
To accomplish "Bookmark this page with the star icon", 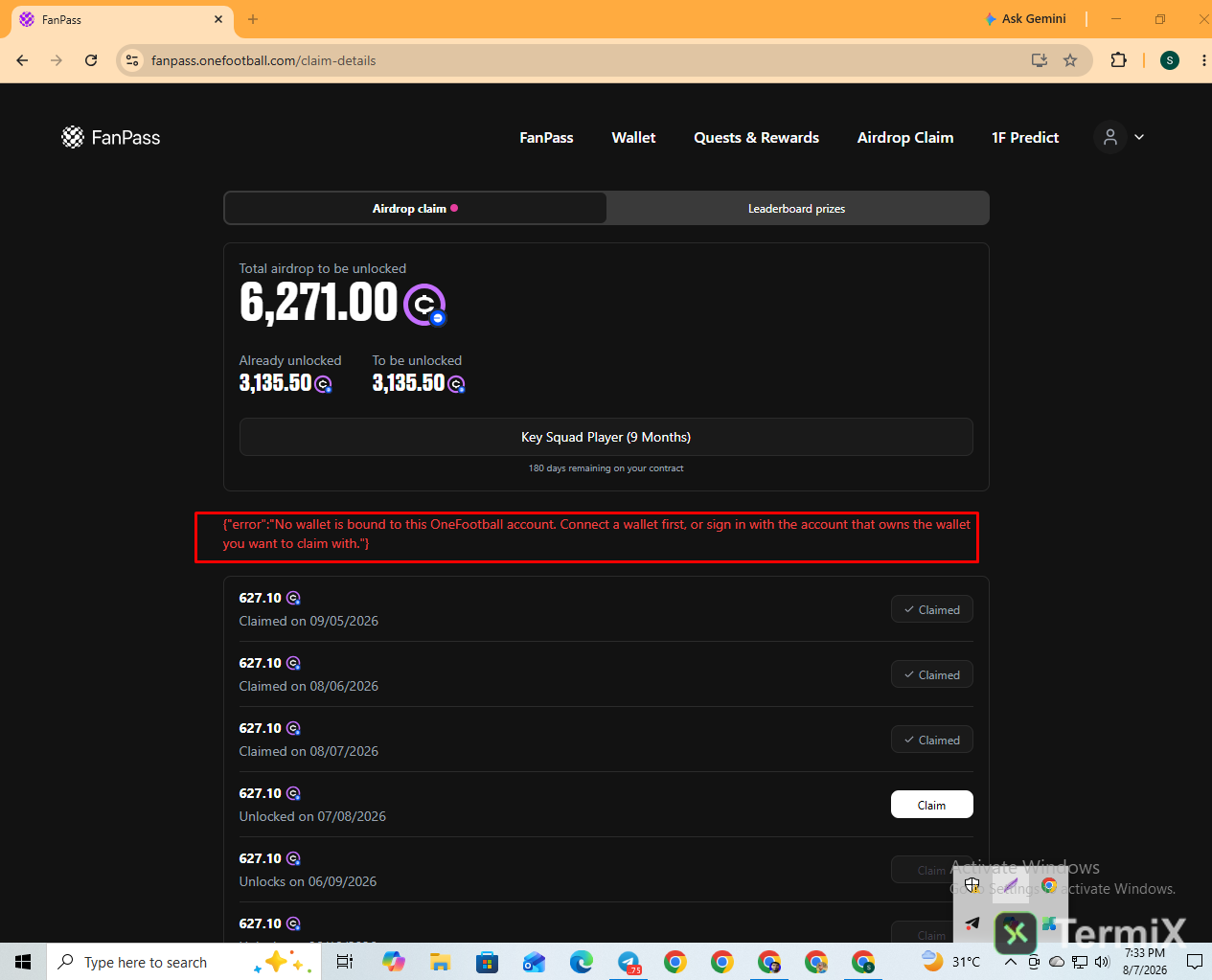I will [x=1070, y=60].
